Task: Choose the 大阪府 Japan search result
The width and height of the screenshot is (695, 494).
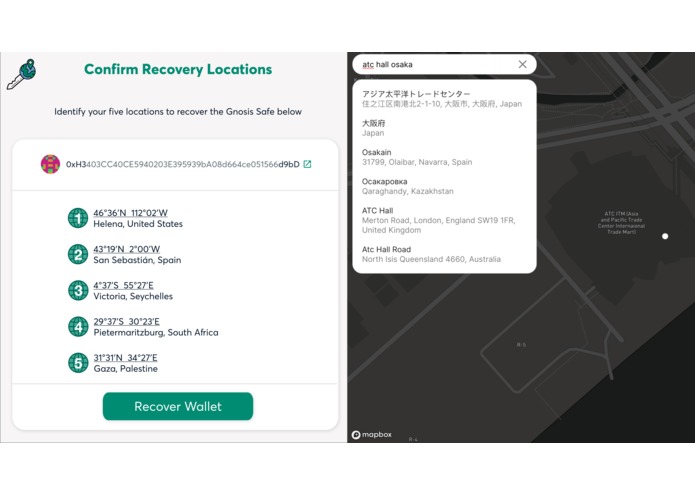Action: click(x=444, y=128)
